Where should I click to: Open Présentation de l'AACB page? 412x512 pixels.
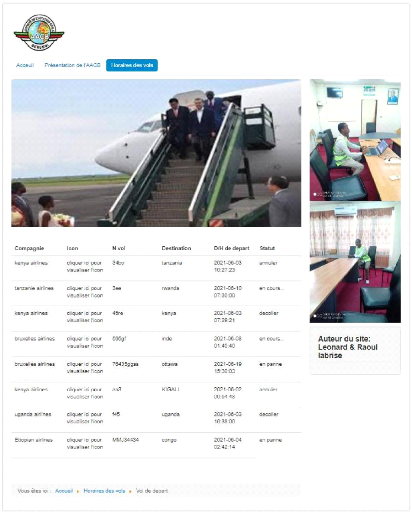pos(72,65)
